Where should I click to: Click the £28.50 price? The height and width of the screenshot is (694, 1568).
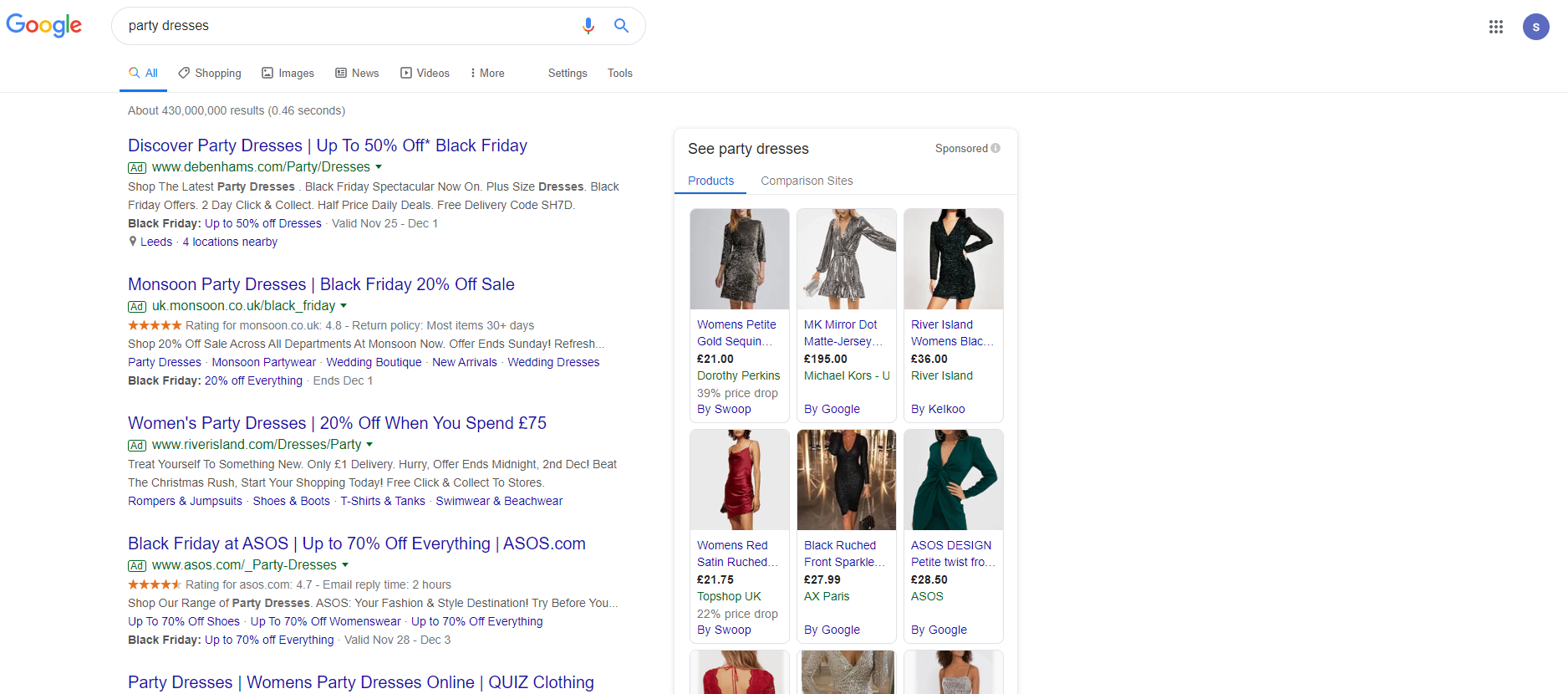(929, 579)
